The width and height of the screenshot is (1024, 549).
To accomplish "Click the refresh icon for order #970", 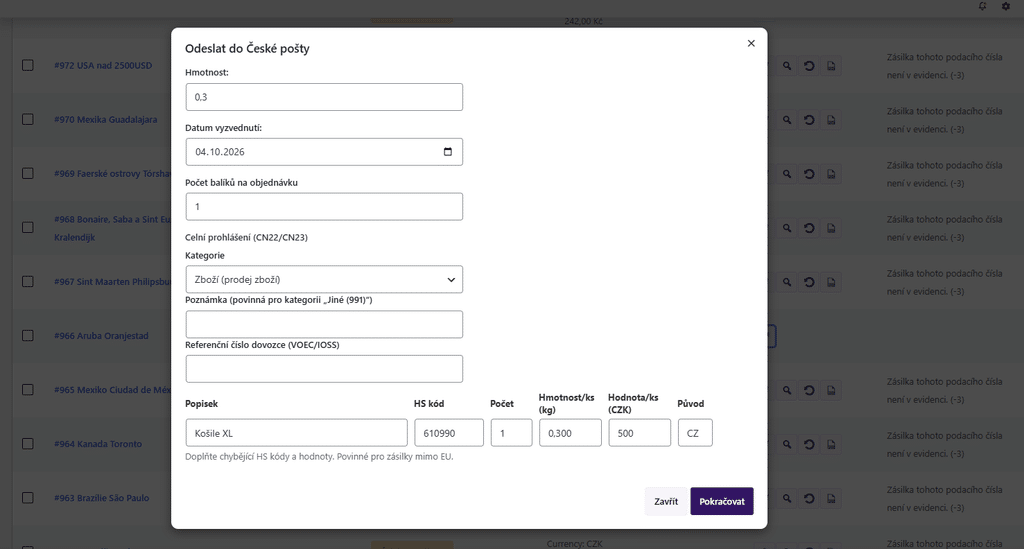I will tap(809, 120).
